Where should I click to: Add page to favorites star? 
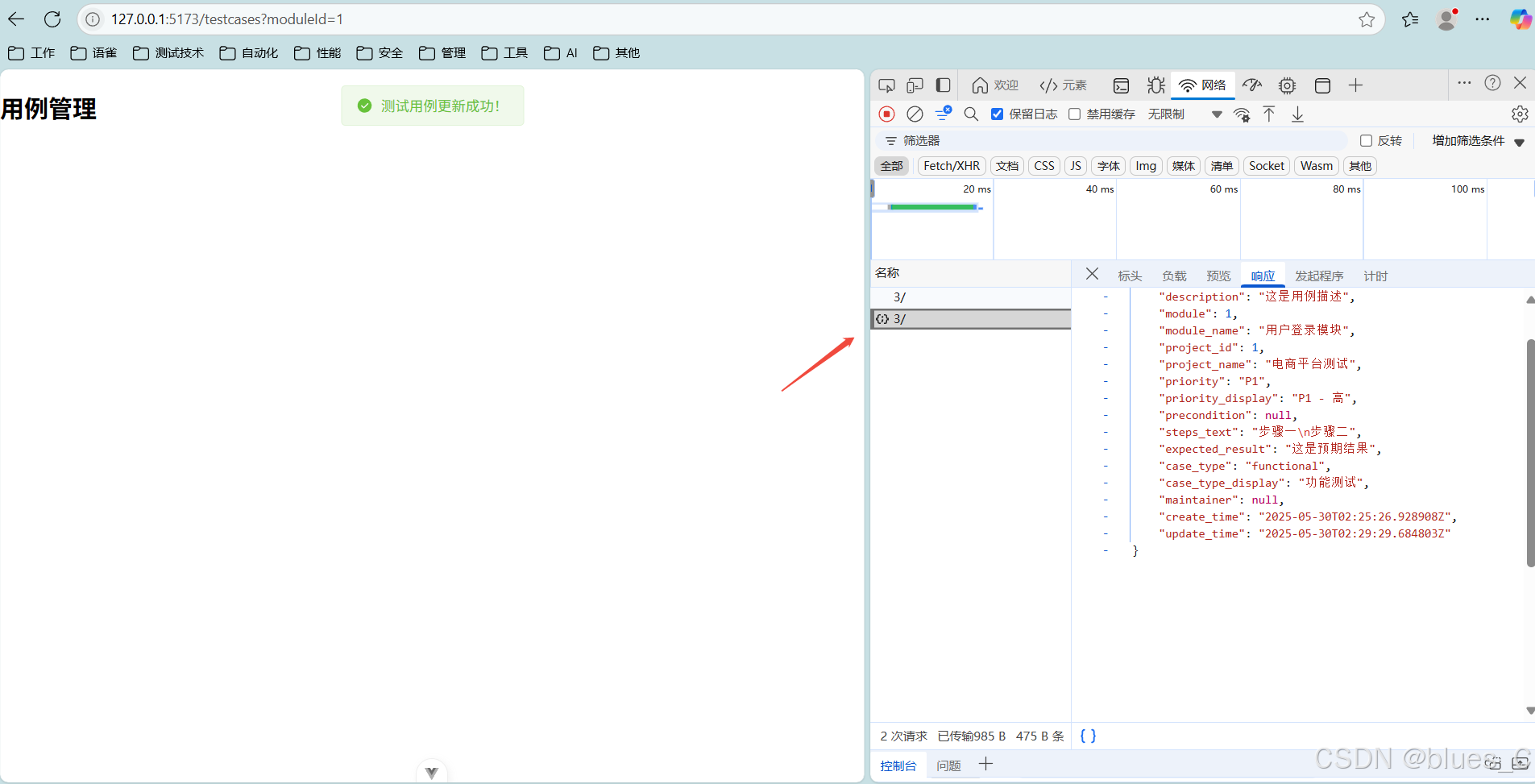point(1367,19)
